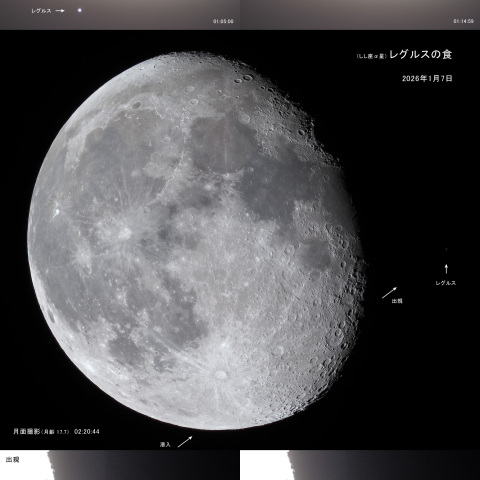Click the レグルス label beside the bright star
The image size is (480, 480).
[41, 11]
